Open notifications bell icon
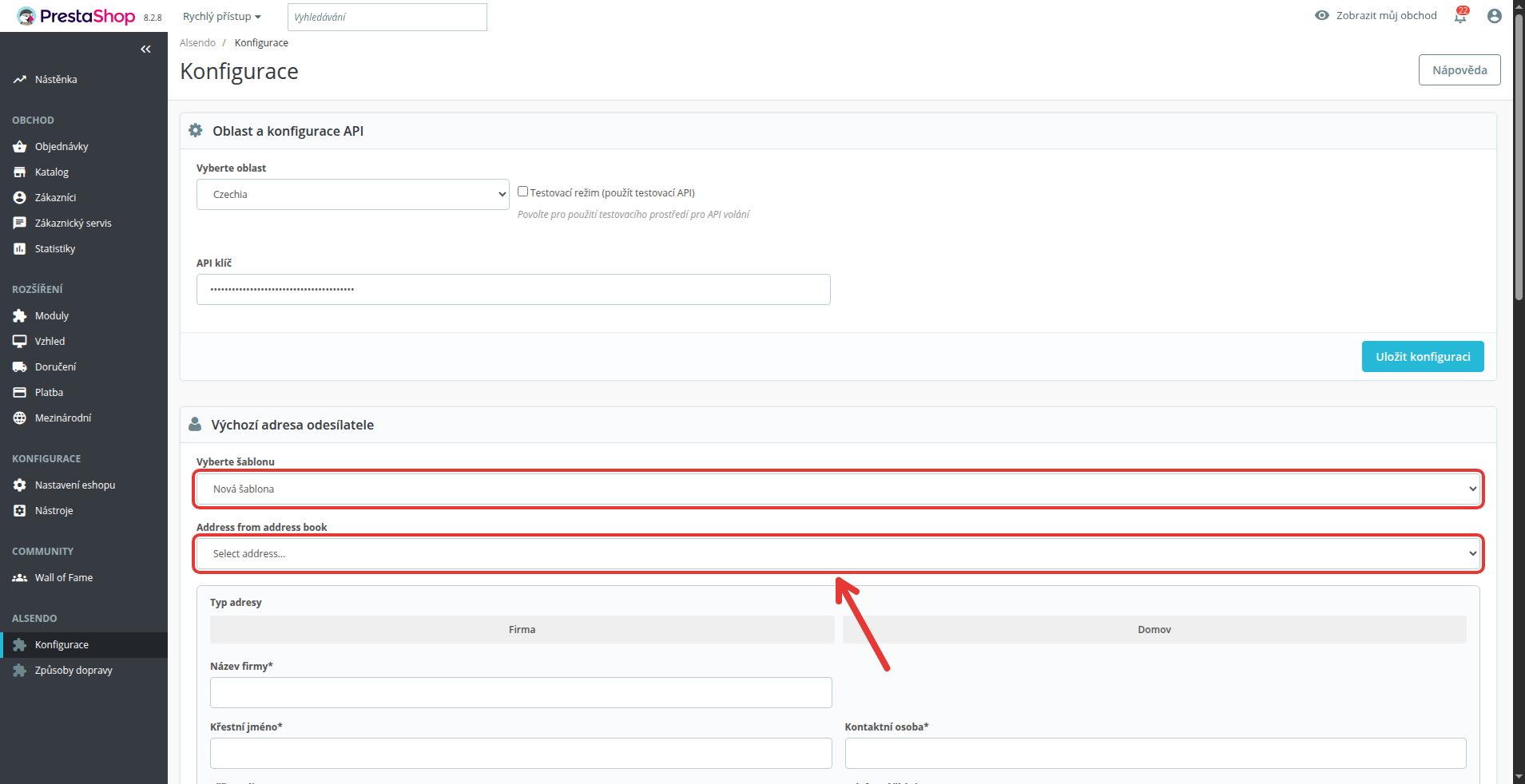1525x784 pixels. 1461,16
